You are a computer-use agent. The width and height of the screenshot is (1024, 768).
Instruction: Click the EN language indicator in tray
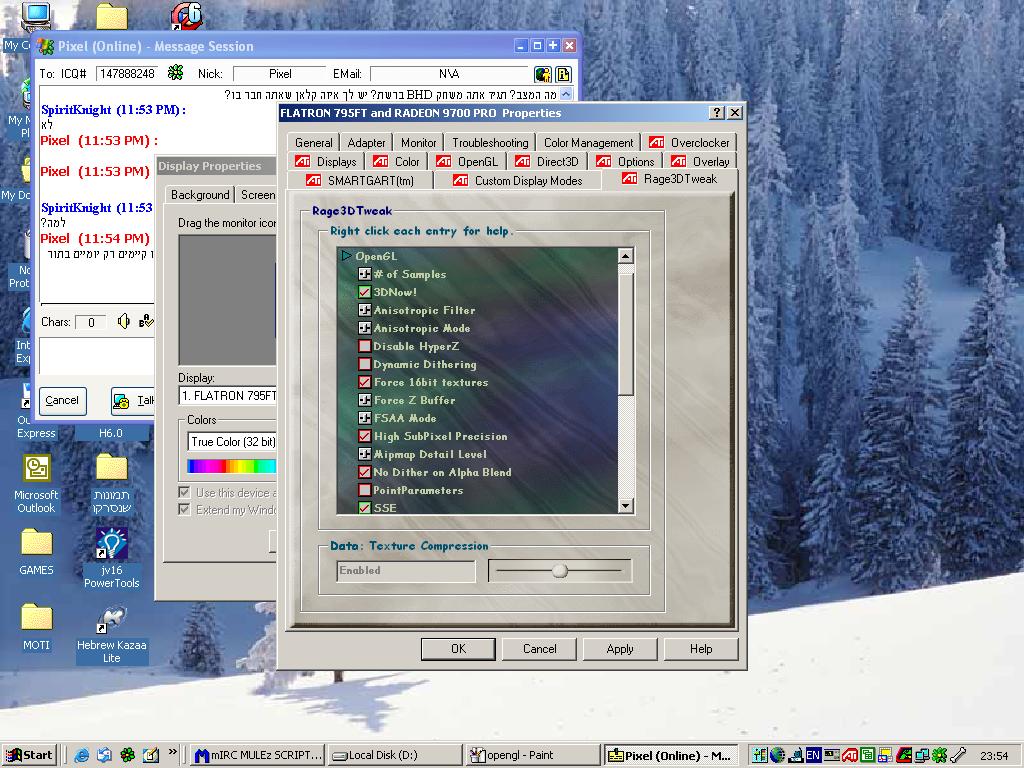click(813, 756)
